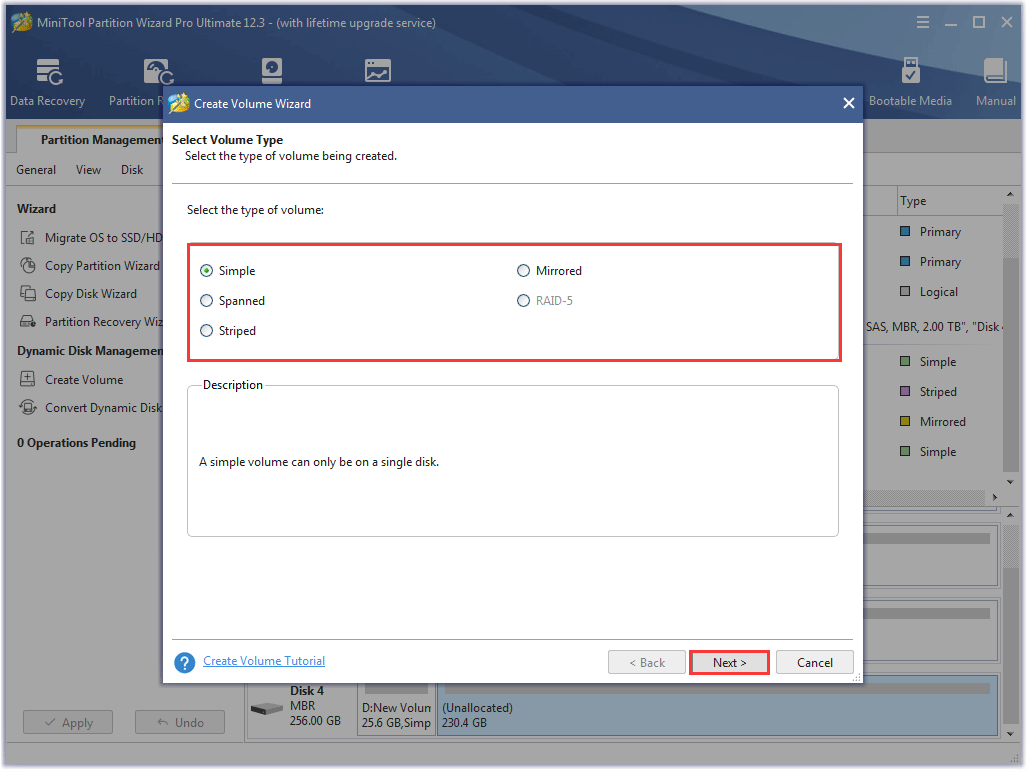Image resolution: width=1029 pixels, height=772 pixels.
Task: Click the Disk Benchmark toolbar icon
Action: pyautogui.click(x=272, y=71)
